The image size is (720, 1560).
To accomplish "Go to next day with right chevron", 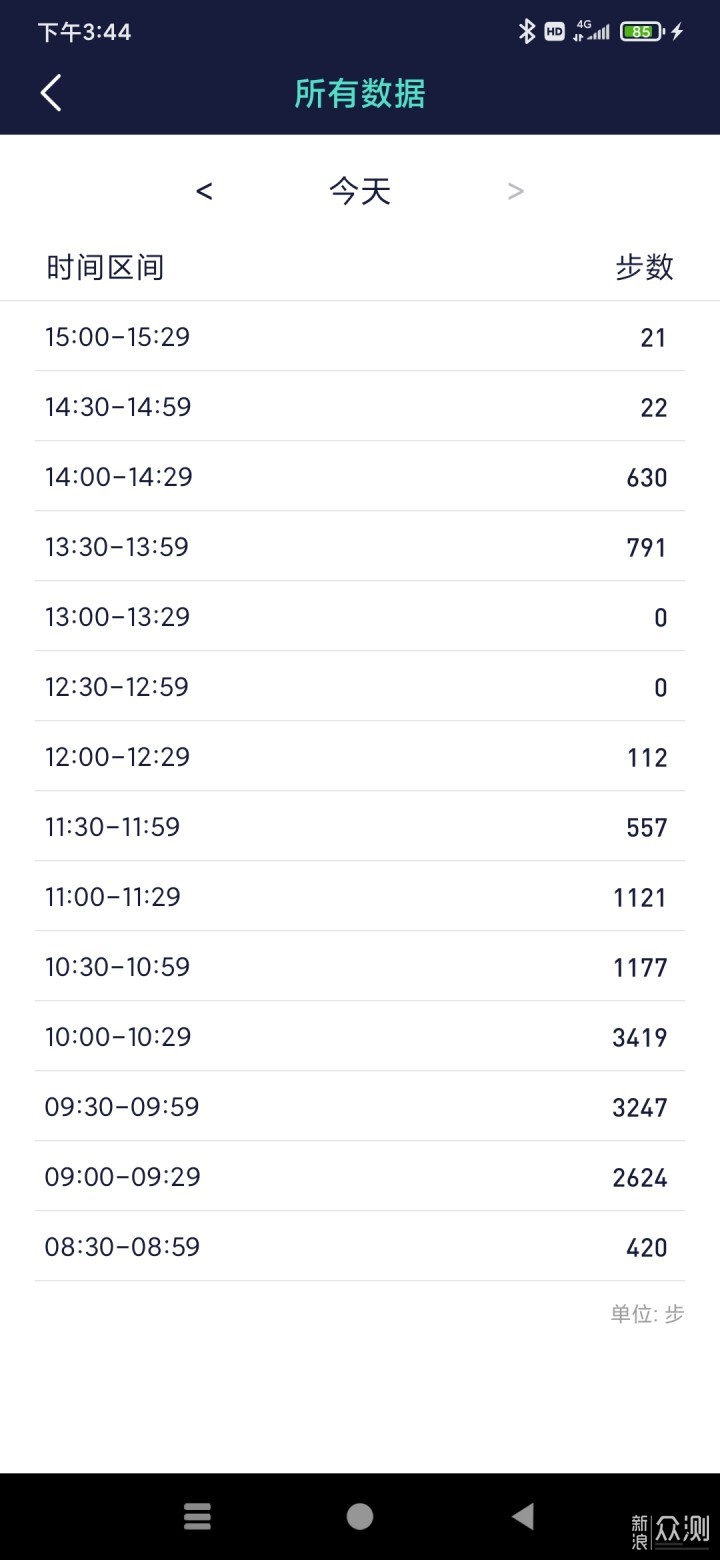I will 516,190.
